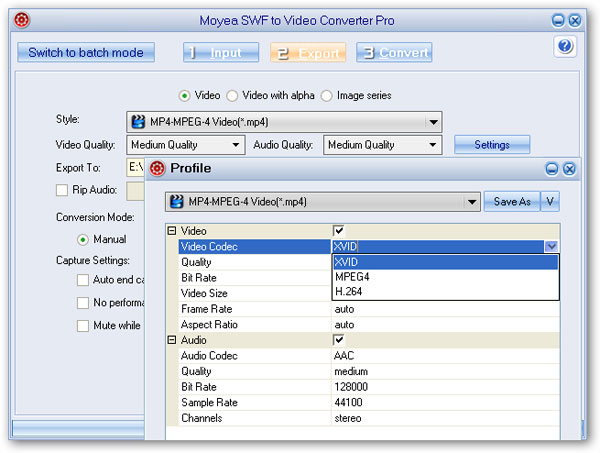600x453 pixels.
Task: Select Manual conversion mode
Action: [83, 240]
